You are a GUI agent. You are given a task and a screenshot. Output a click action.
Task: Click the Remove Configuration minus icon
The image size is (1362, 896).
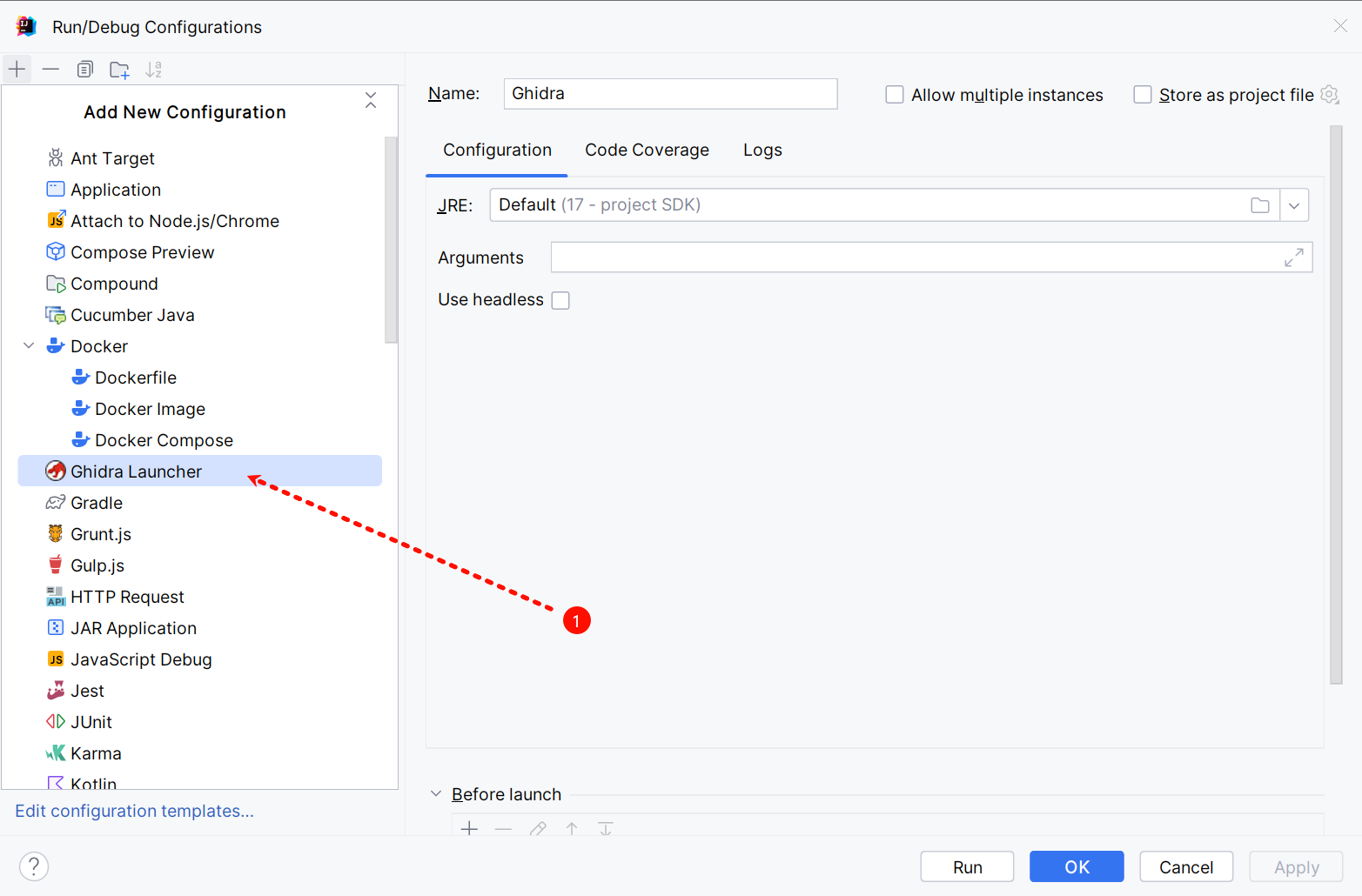51,70
